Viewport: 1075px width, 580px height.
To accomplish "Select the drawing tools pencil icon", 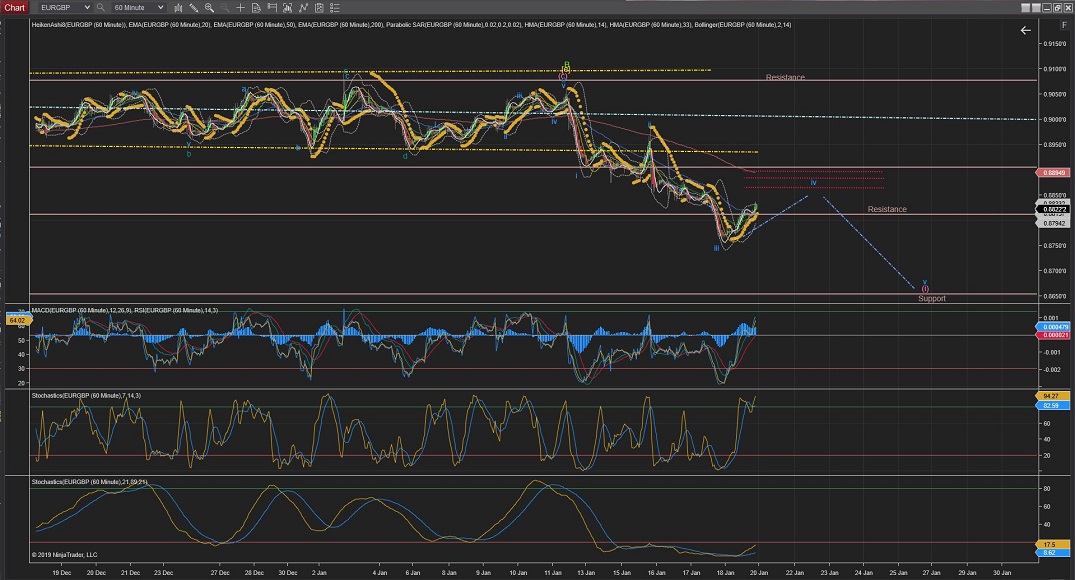I will coord(193,7).
